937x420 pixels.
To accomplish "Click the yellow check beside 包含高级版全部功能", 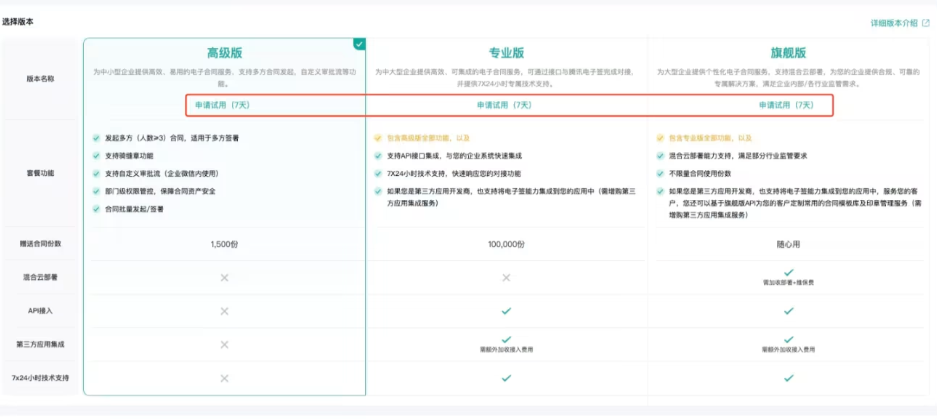I will coord(378,138).
